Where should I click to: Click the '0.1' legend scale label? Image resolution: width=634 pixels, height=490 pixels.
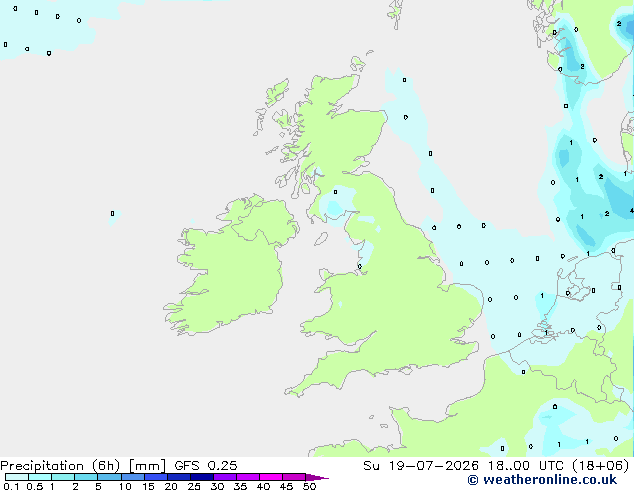pos(11,486)
